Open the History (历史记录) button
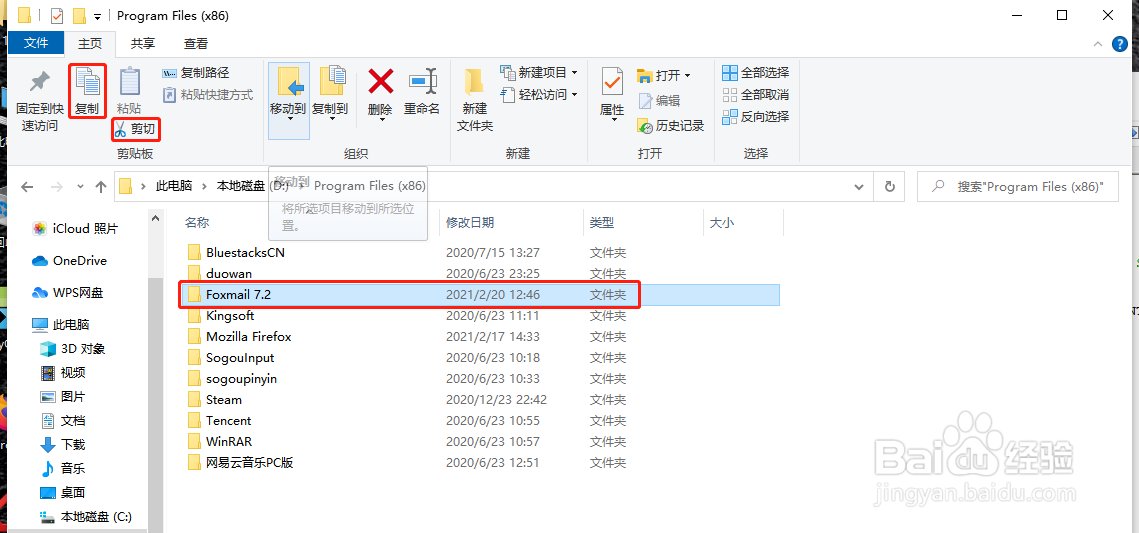The height and width of the screenshot is (533, 1139). tap(670, 126)
